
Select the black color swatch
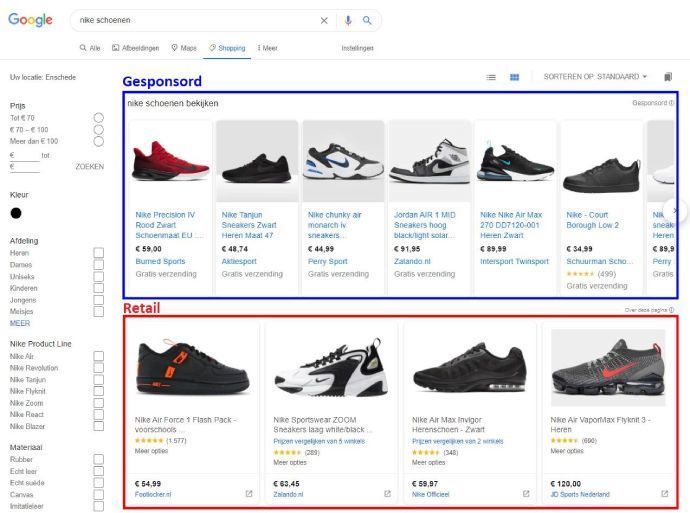pos(16,213)
